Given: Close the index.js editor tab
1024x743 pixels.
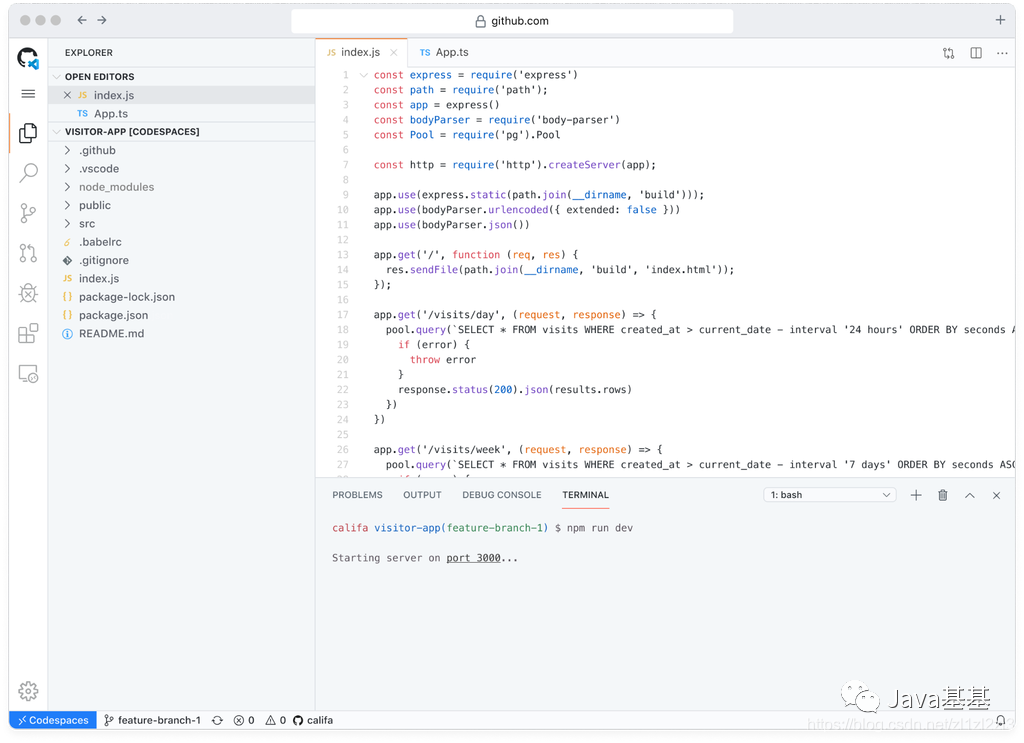Looking at the screenshot, I should (394, 52).
